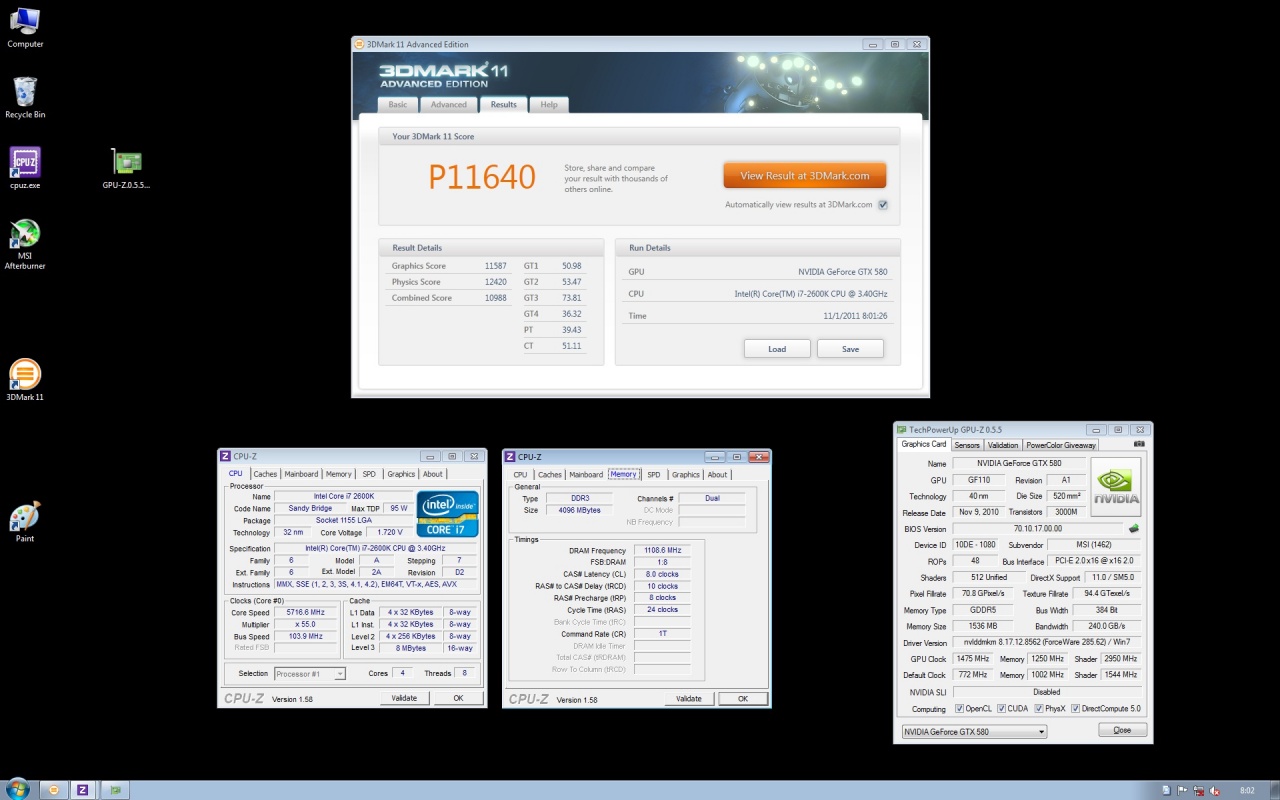The height and width of the screenshot is (800, 1280).
Task: Open the Recycle Bin
Action: tap(25, 92)
